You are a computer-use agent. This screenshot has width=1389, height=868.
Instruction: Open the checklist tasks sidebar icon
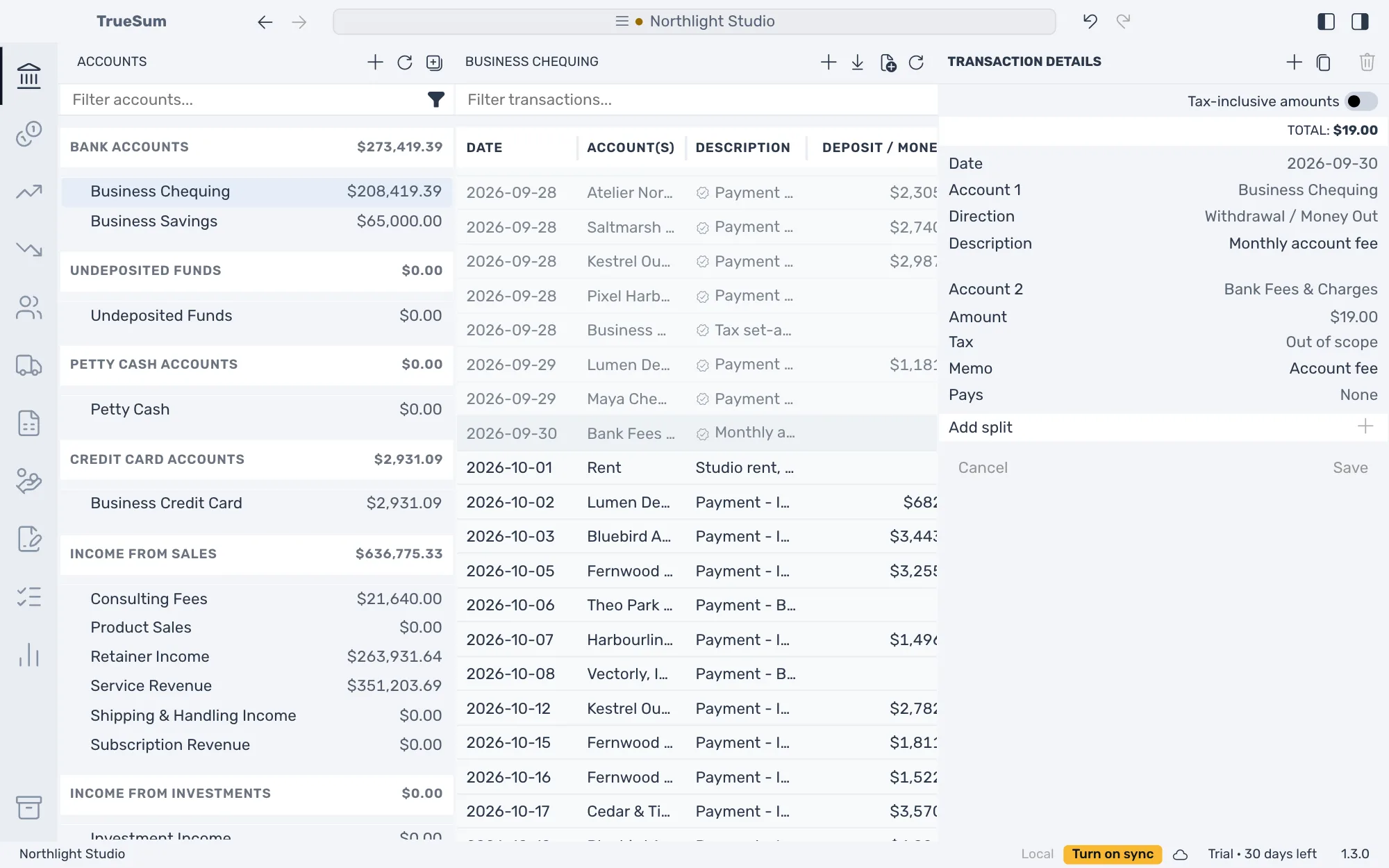coord(28,597)
